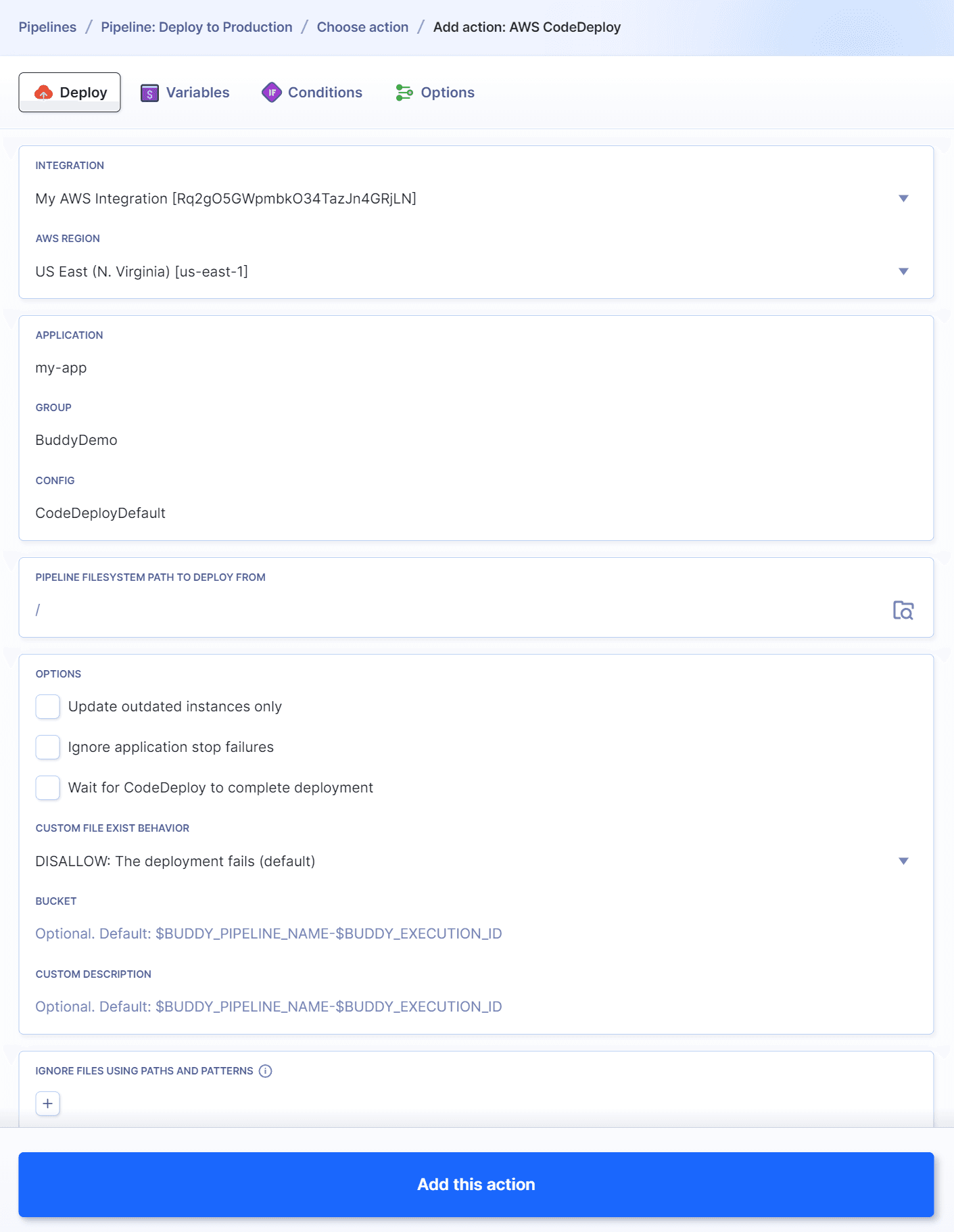Navigate to Pipelines via breadcrumb

(47, 27)
